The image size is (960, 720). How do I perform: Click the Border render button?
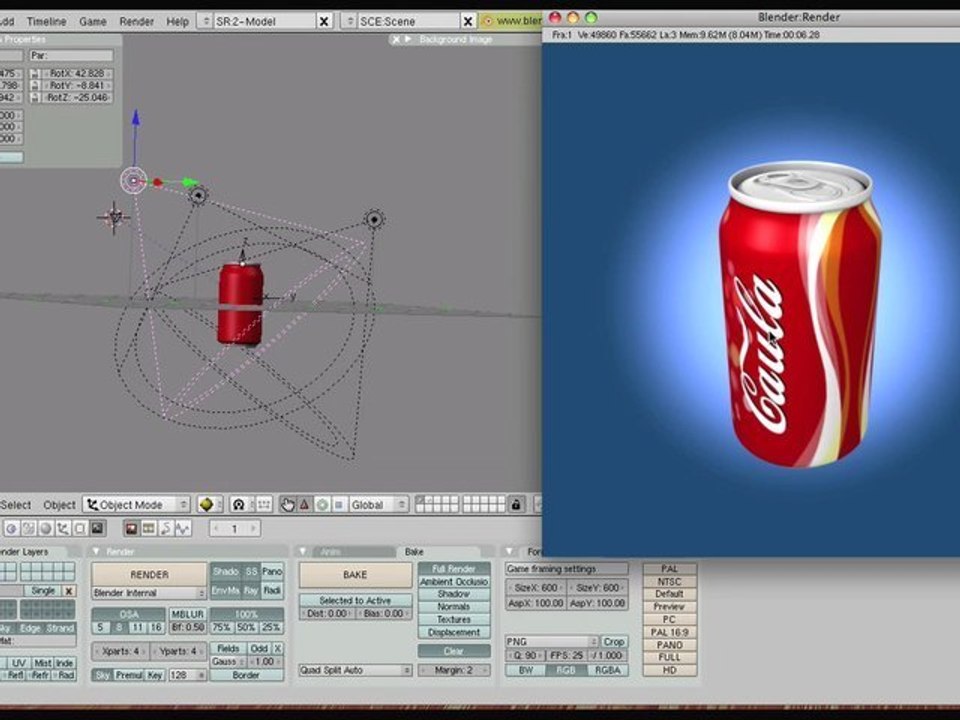click(246, 675)
